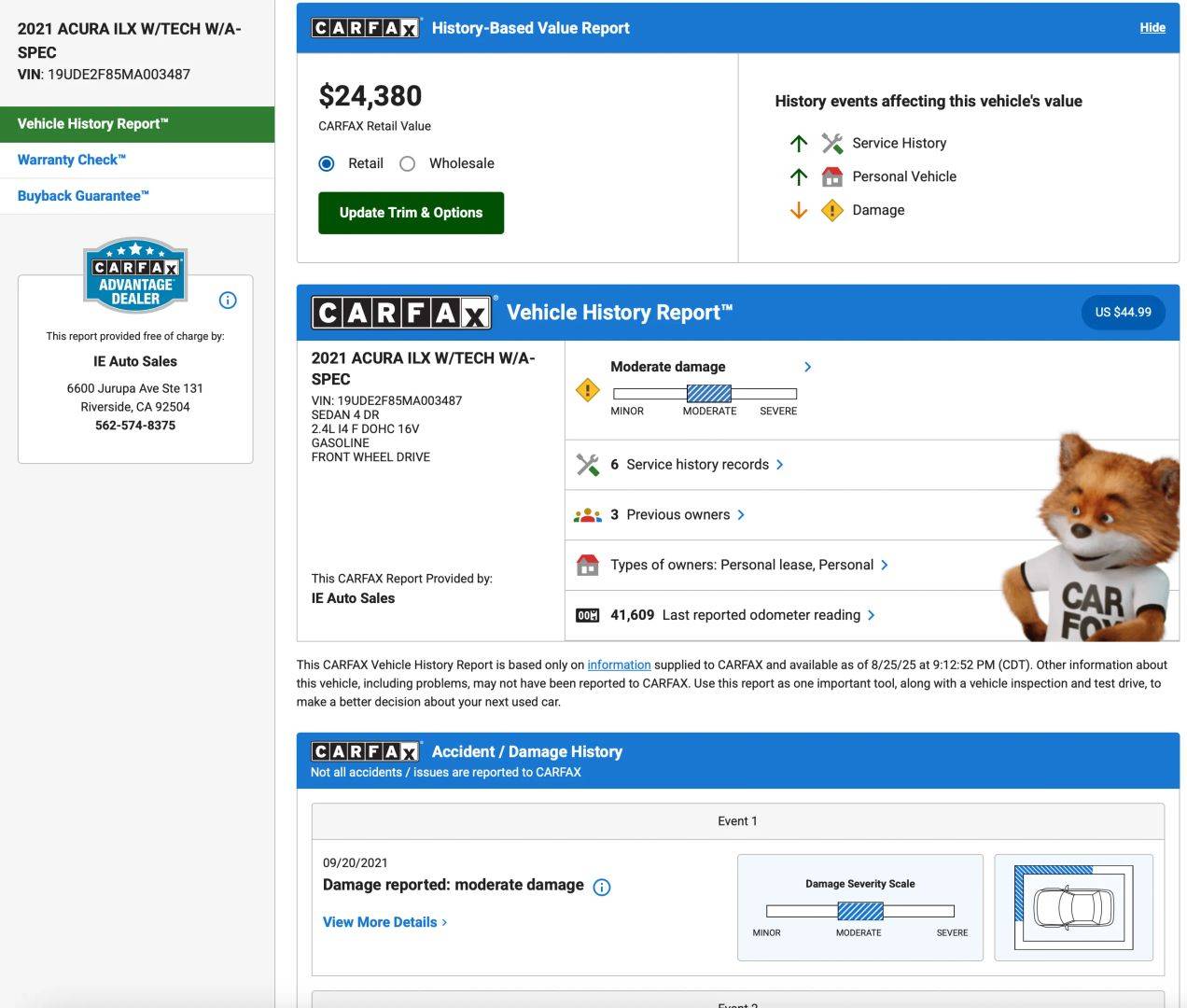This screenshot has height=1008, width=1187.
Task: Click the orange down arrow beside Damage
Action: pos(799,210)
